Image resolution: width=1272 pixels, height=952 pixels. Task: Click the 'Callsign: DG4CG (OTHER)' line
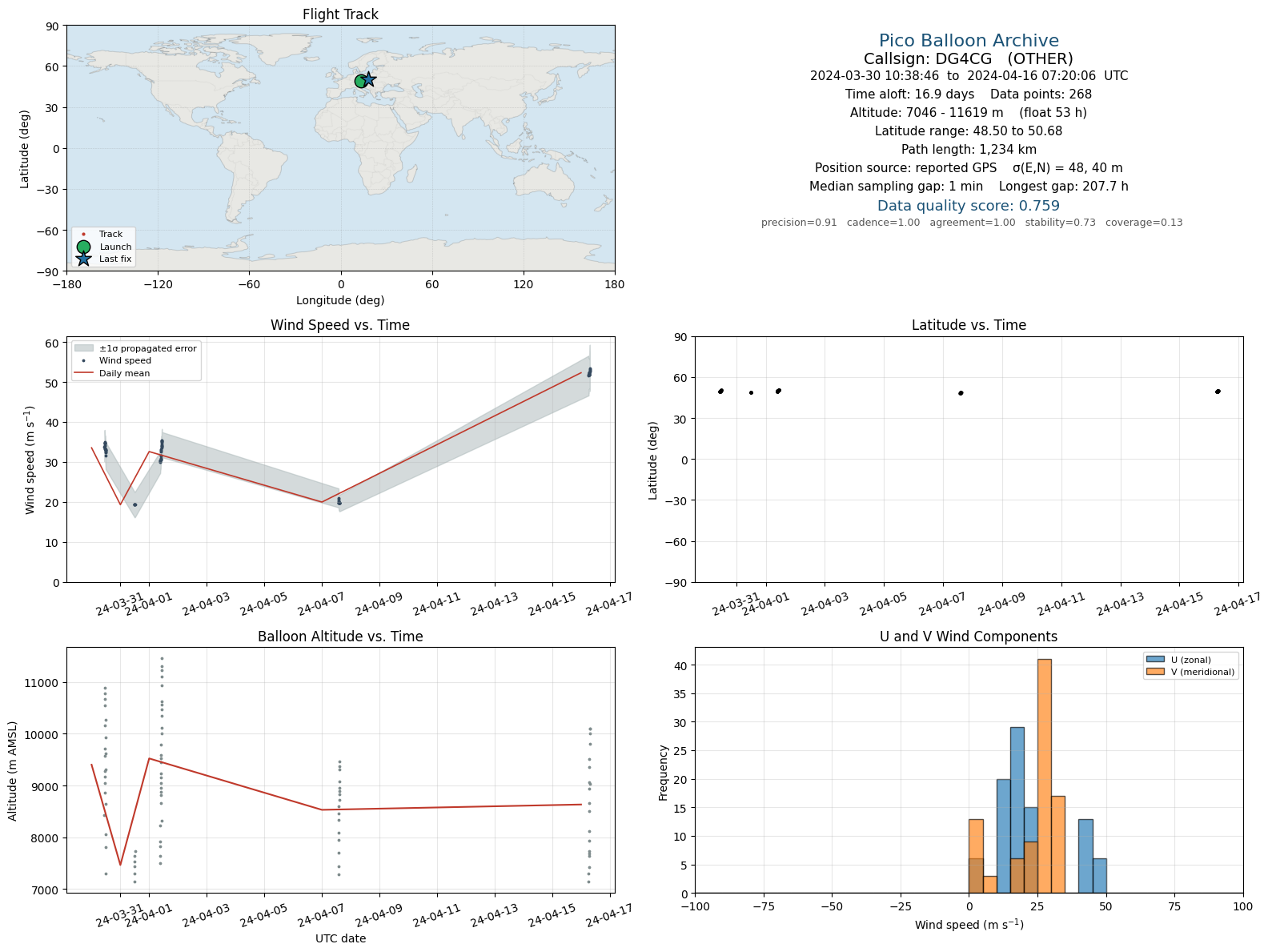[969, 59]
